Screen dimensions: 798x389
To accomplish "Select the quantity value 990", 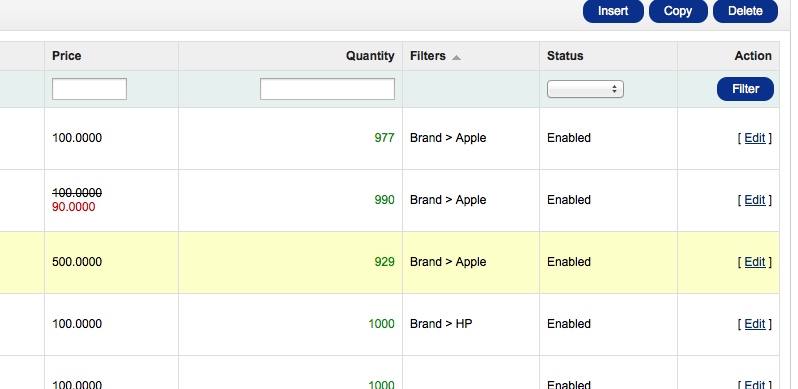I will 384,200.
